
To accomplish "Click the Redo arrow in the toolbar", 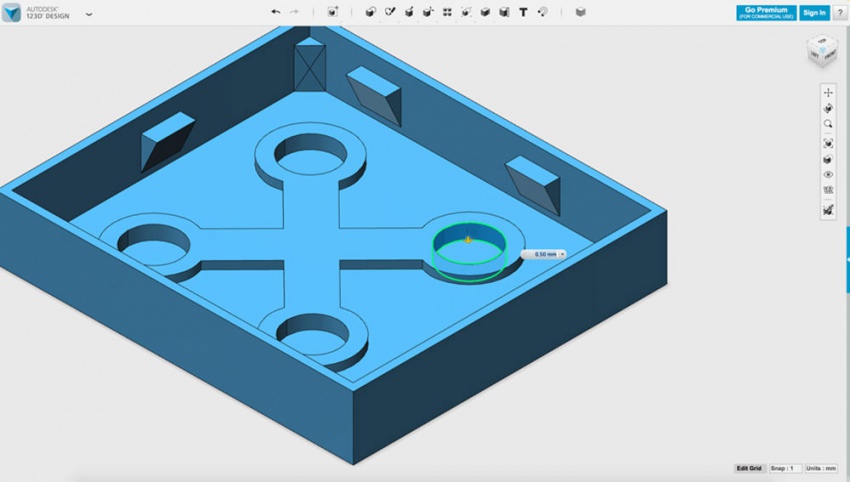I will [x=294, y=12].
